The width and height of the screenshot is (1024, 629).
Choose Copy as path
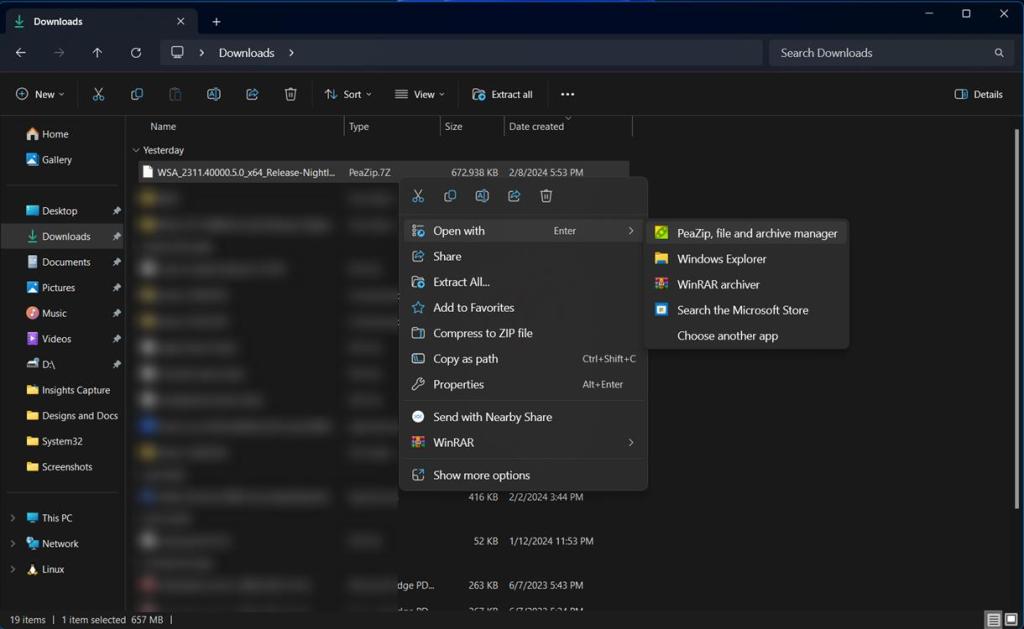522,359
